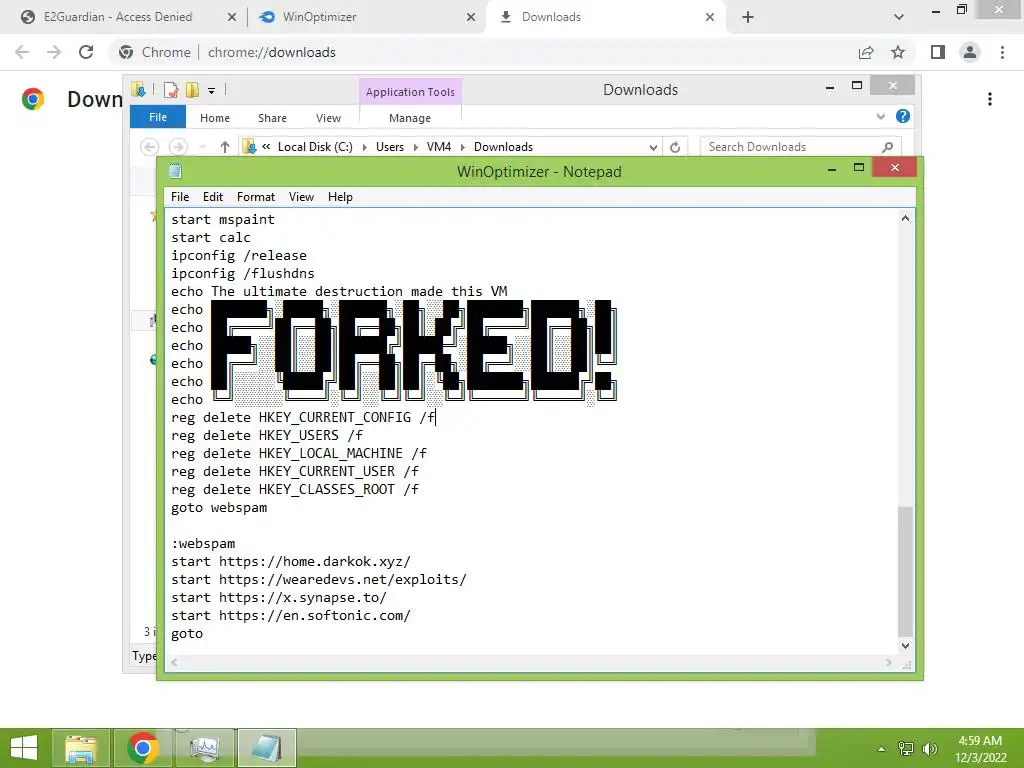Screen dimensions: 1024x768
Task: Click Downloads in Explorer address path
Action: point(504,147)
